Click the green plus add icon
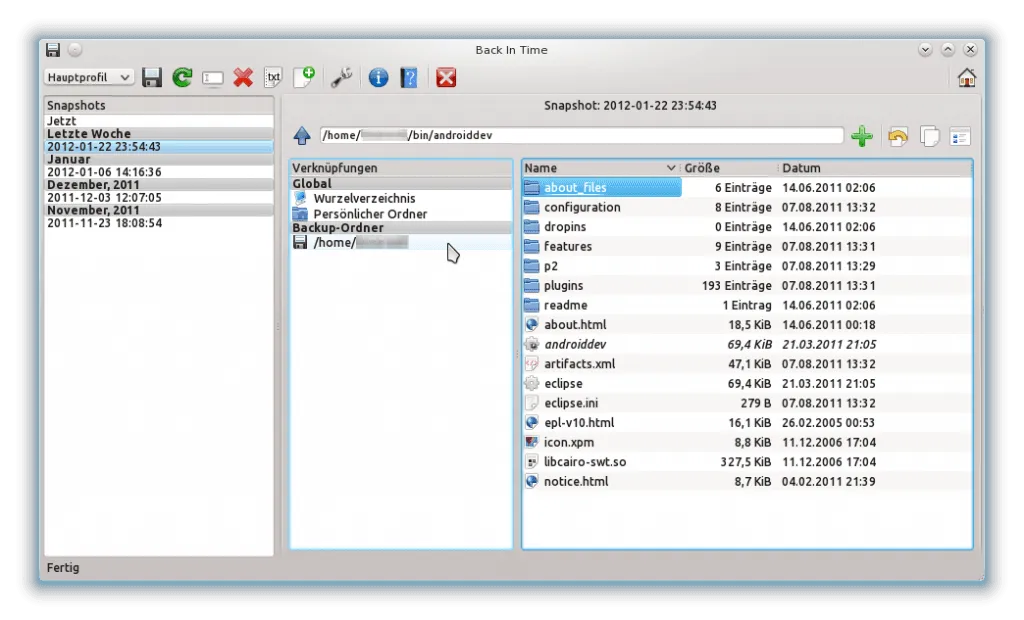Viewport: 1024px width, 620px height. (x=861, y=136)
